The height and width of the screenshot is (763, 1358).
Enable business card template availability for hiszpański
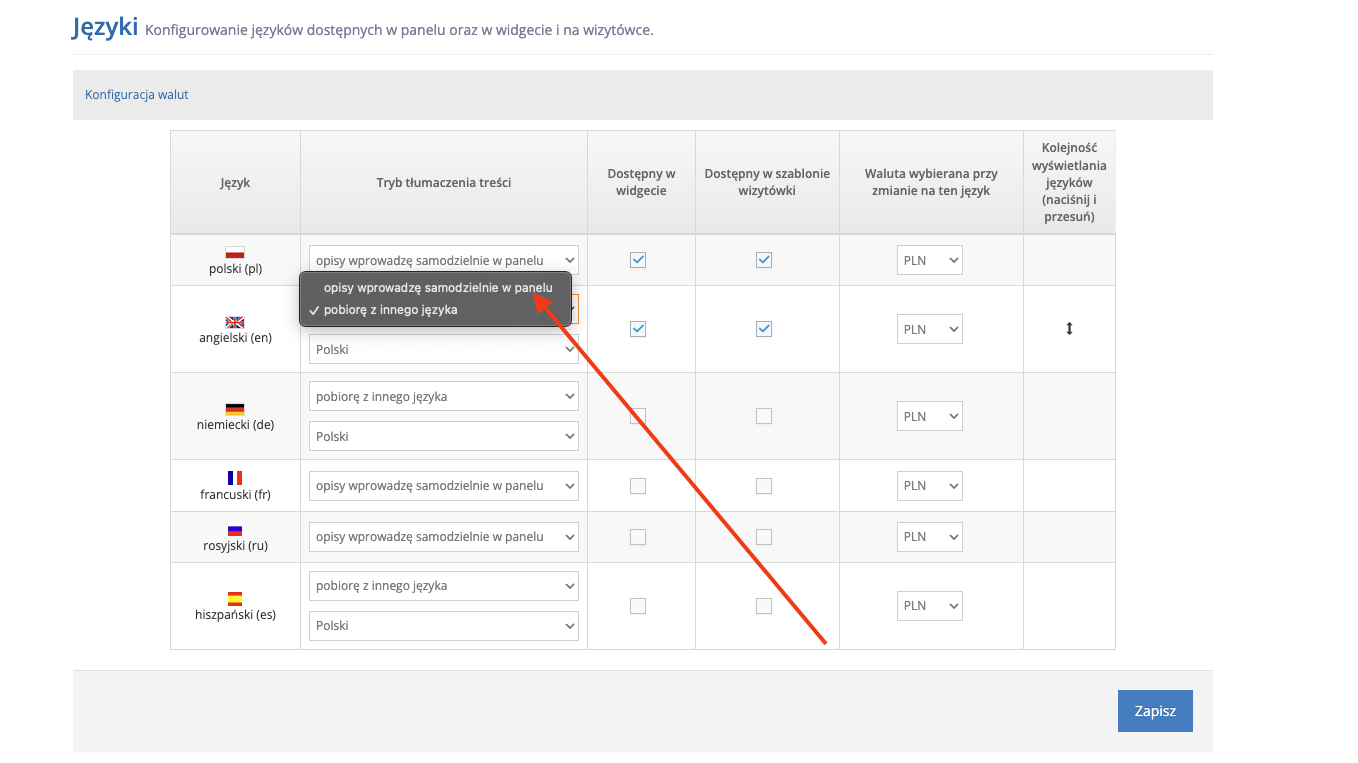pyautogui.click(x=764, y=606)
